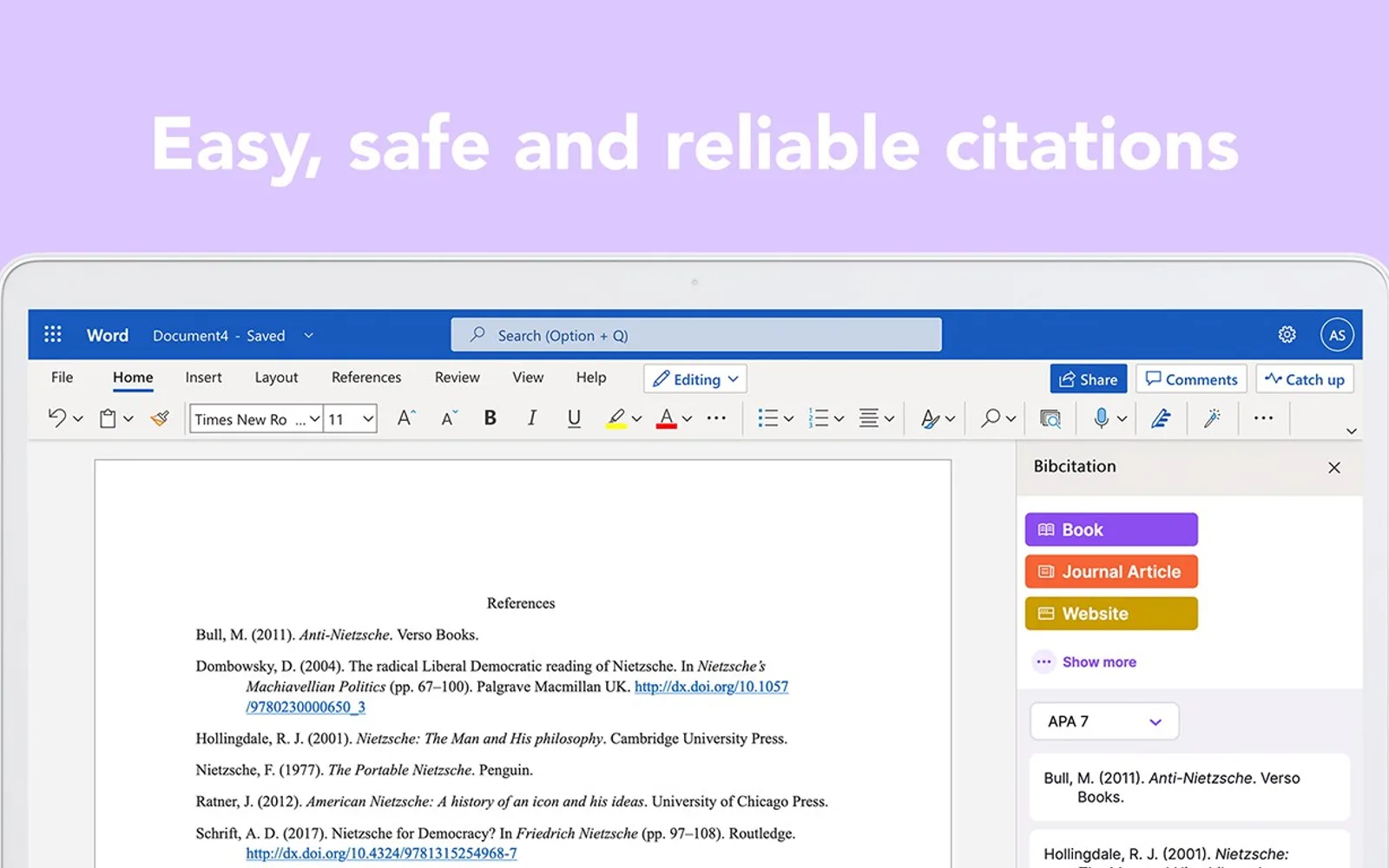Click the Grow Font icon
The width and height of the screenshot is (1389, 868).
pyautogui.click(x=406, y=418)
